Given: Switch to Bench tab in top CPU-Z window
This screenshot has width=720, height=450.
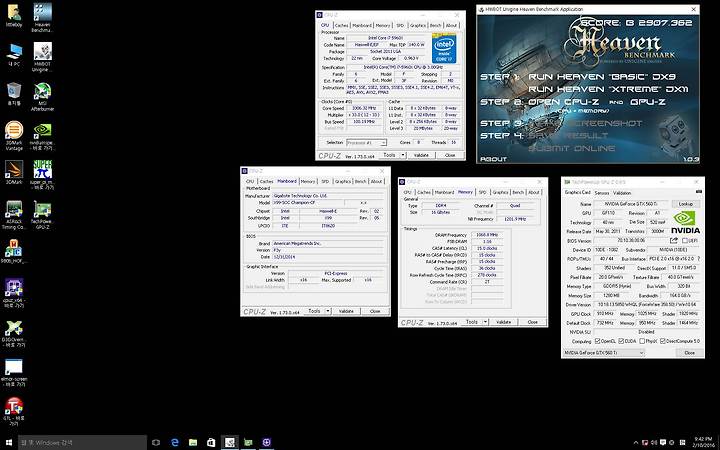Looking at the screenshot, I should 435,25.
